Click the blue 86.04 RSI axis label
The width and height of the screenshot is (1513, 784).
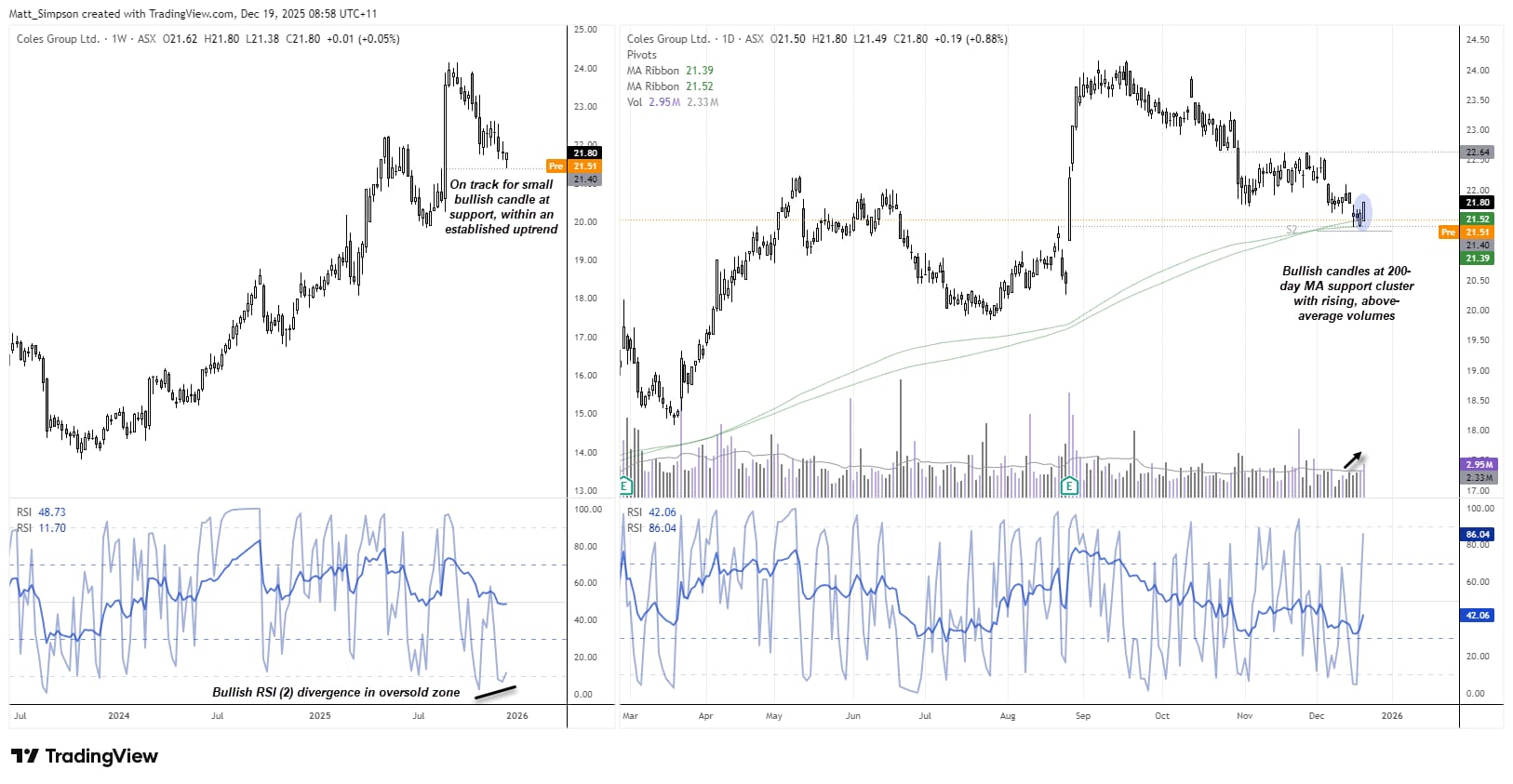(1478, 534)
